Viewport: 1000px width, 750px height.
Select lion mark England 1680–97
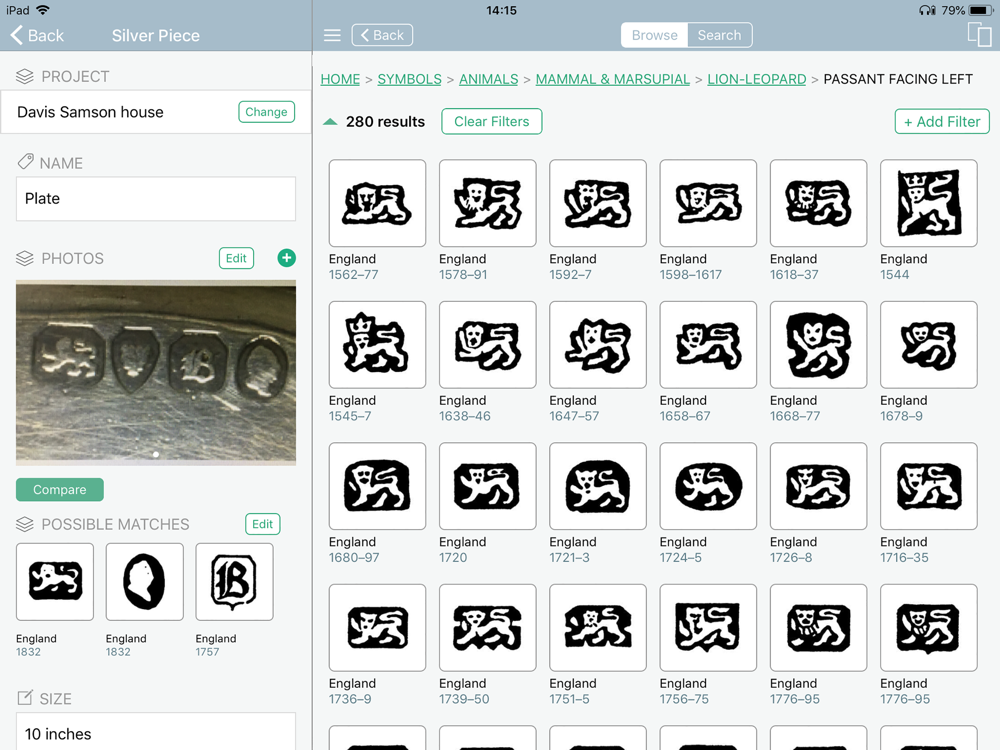[x=377, y=486]
